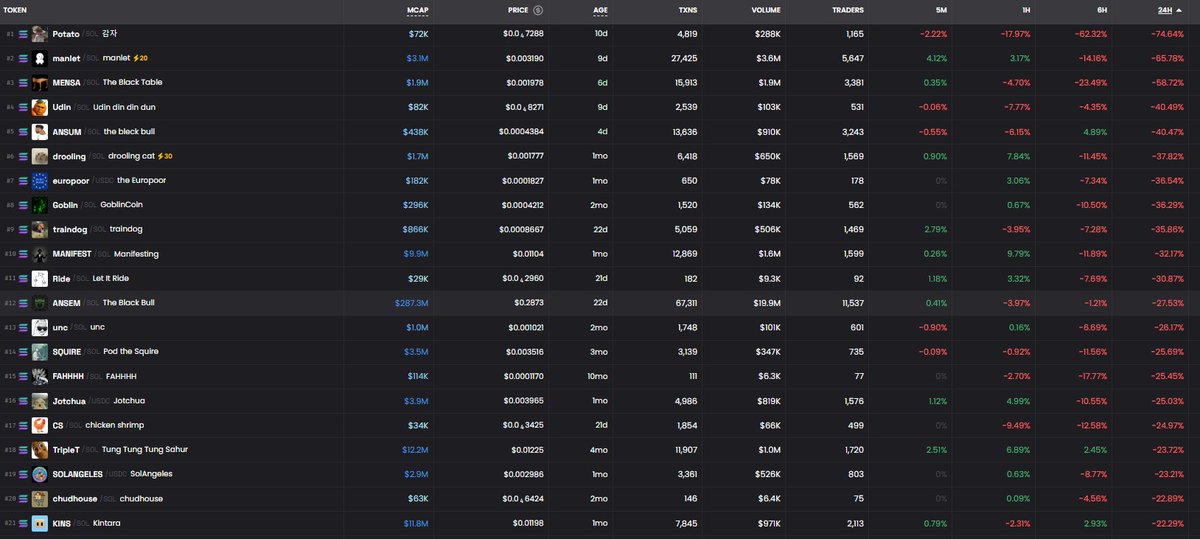
Task: Click the $12.2M market cap of TripleT
Action: [415, 450]
